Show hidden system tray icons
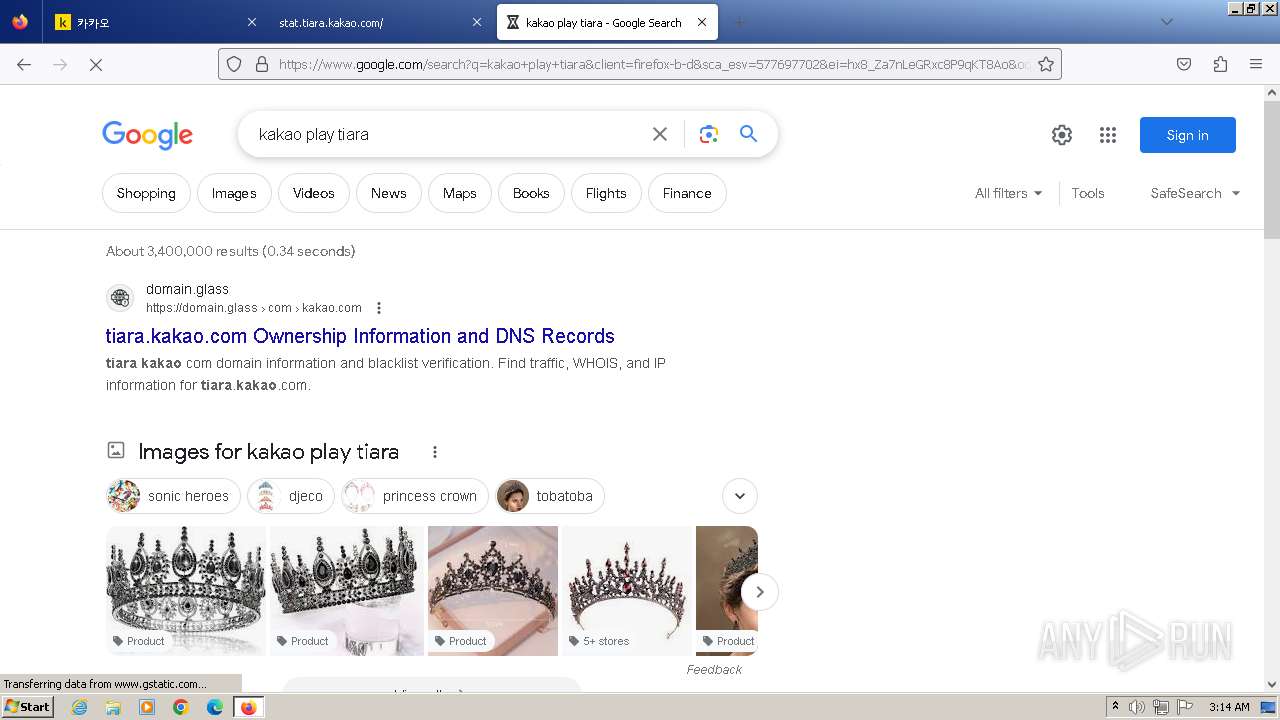Image resolution: width=1280 pixels, height=720 pixels. pyautogui.click(x=1115, y=707)
